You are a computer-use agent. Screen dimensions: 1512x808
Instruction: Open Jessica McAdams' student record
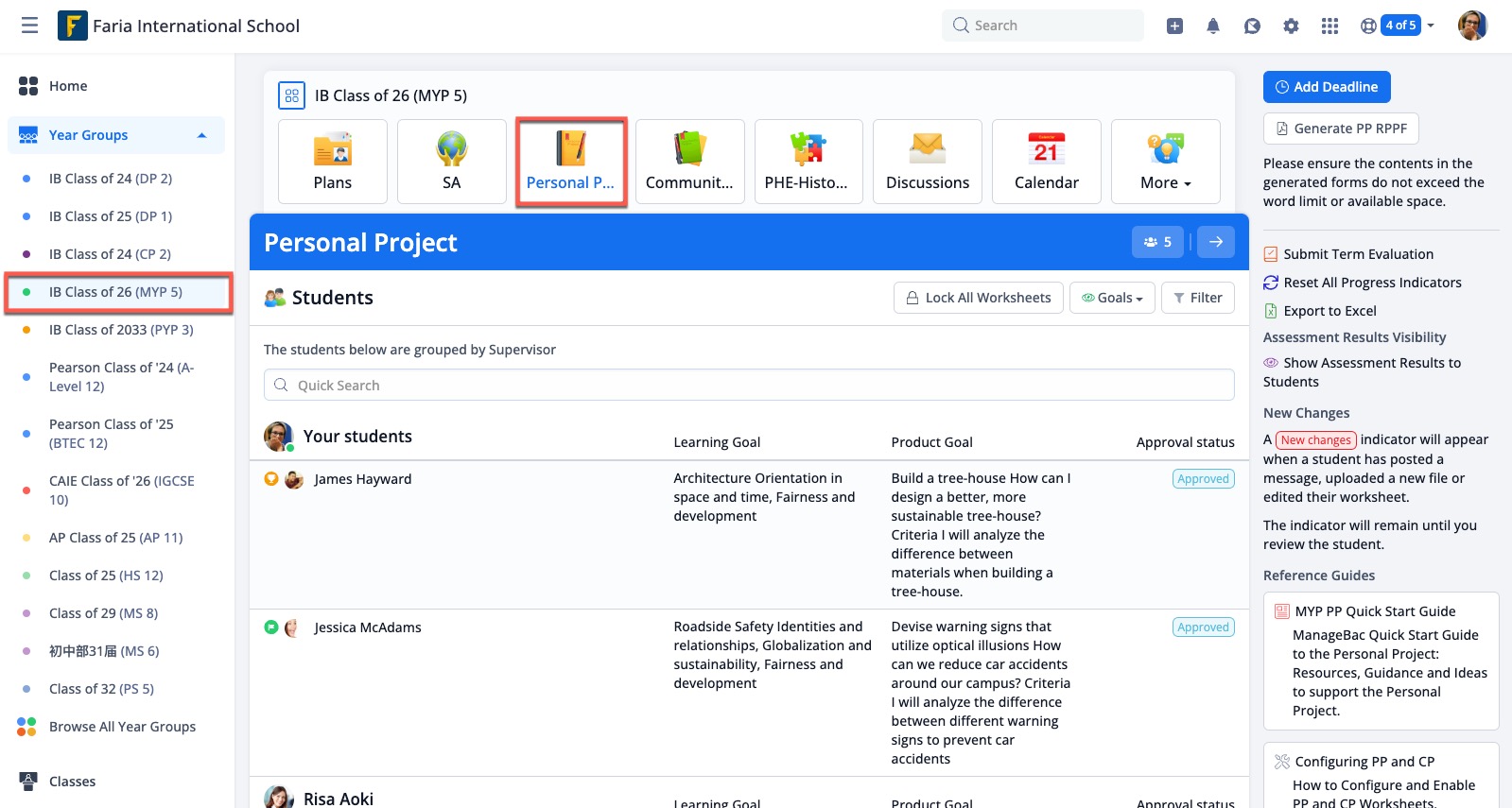point(368,627)
